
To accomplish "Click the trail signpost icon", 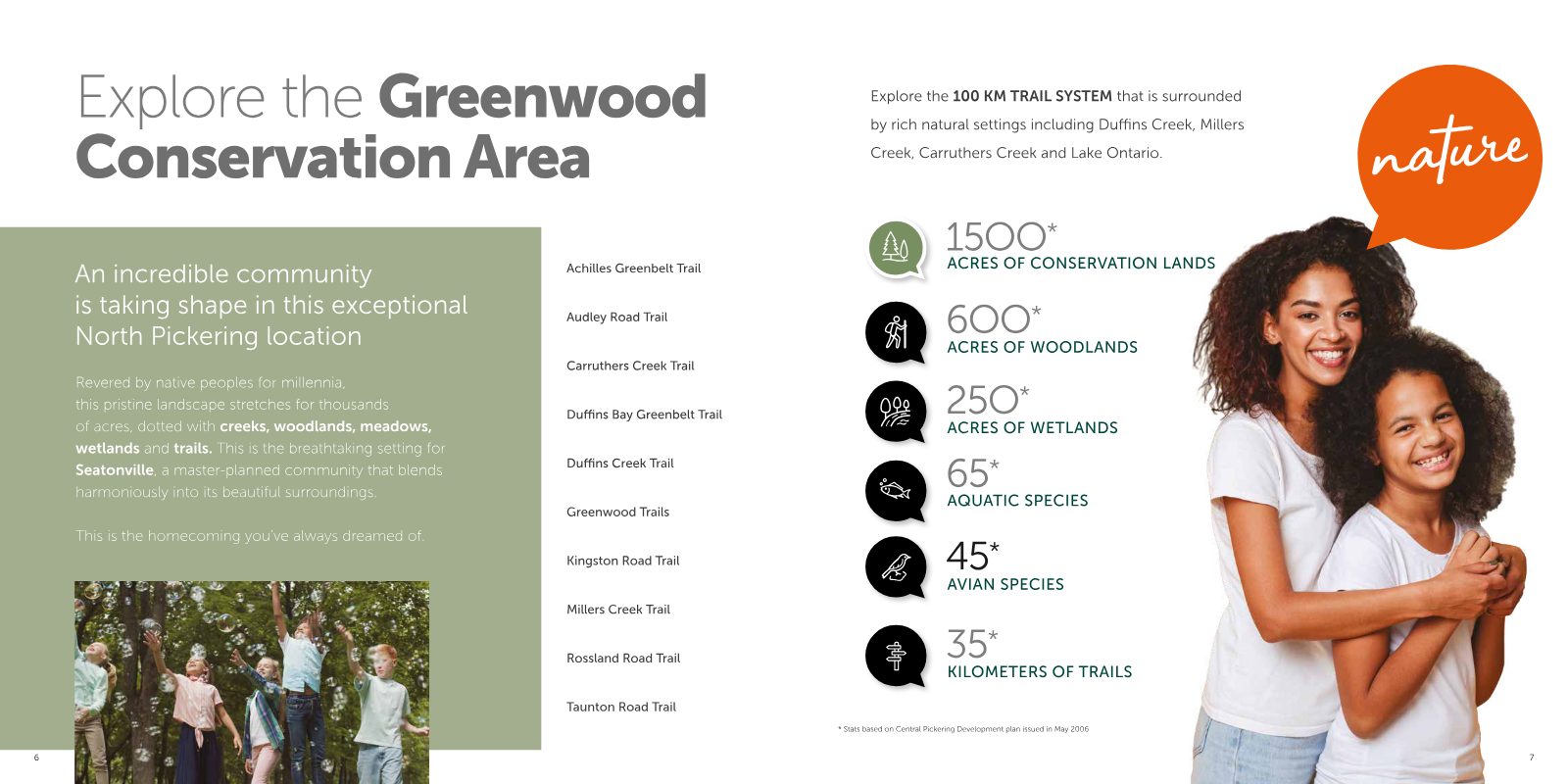I will tap(896, 656).
